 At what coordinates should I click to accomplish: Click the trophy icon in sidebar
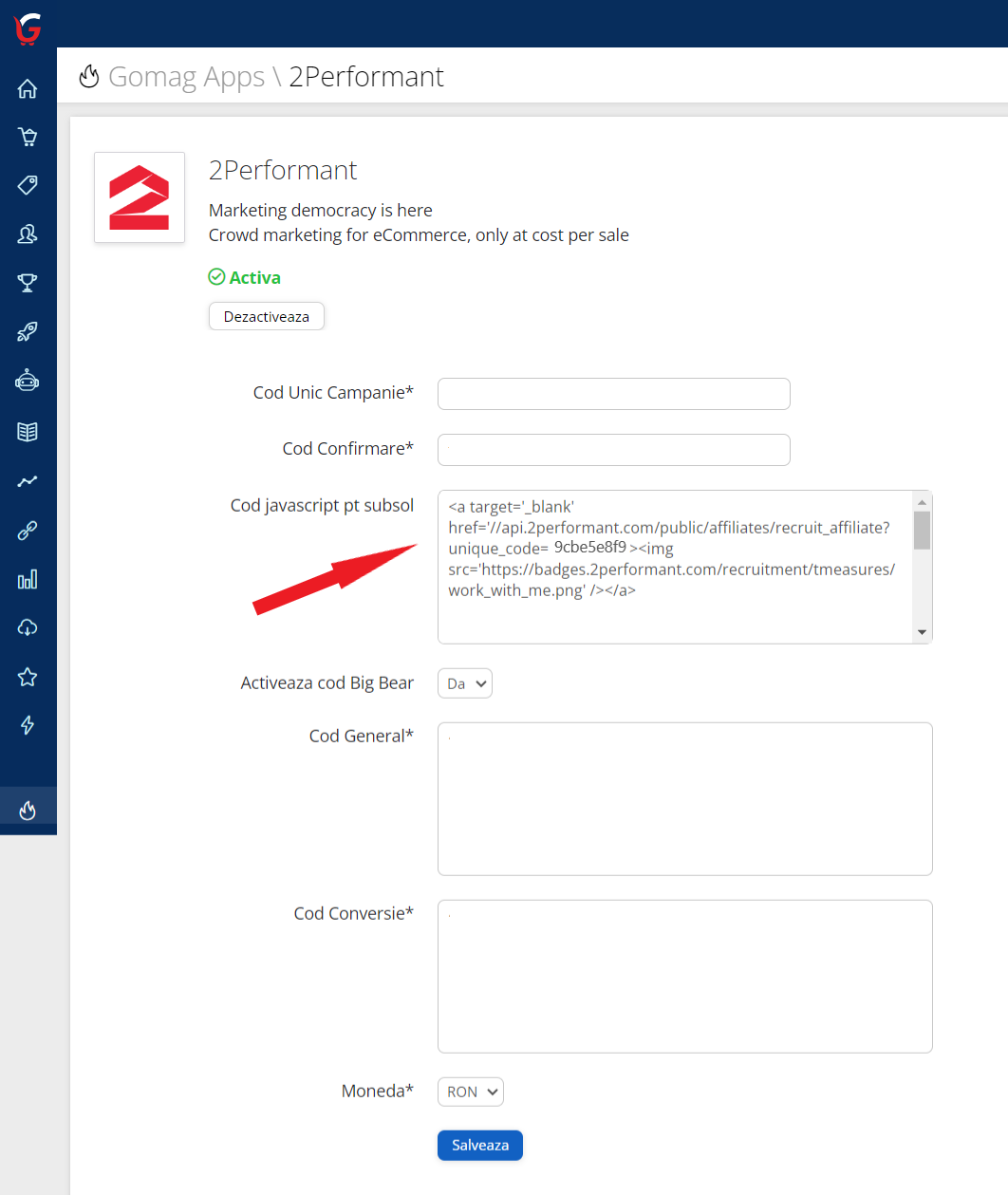tap(28, 283)
